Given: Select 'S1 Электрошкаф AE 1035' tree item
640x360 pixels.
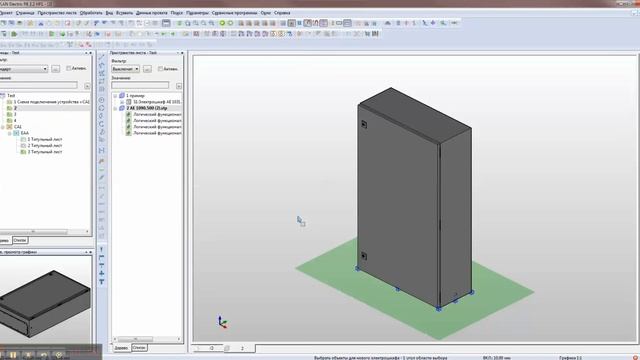Looking at the screenshot, I should [157, 102].
